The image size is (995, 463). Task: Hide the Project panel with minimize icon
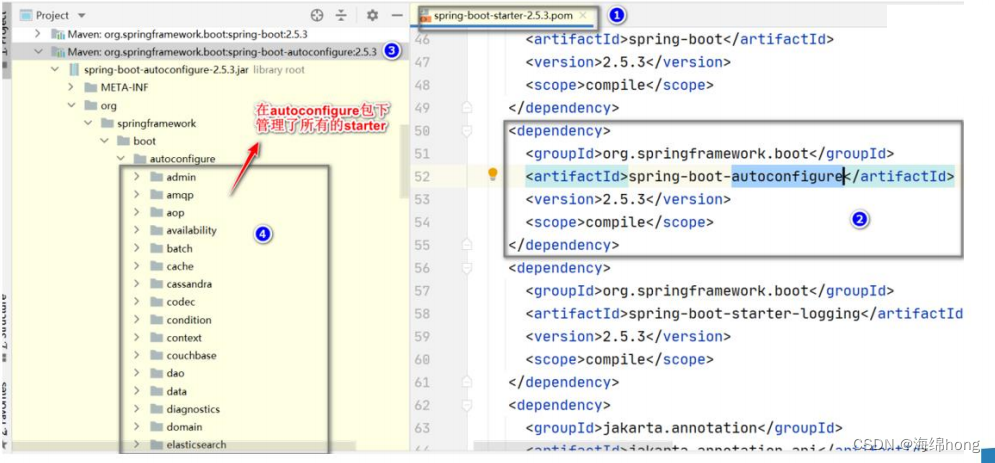tap(397, 15)
